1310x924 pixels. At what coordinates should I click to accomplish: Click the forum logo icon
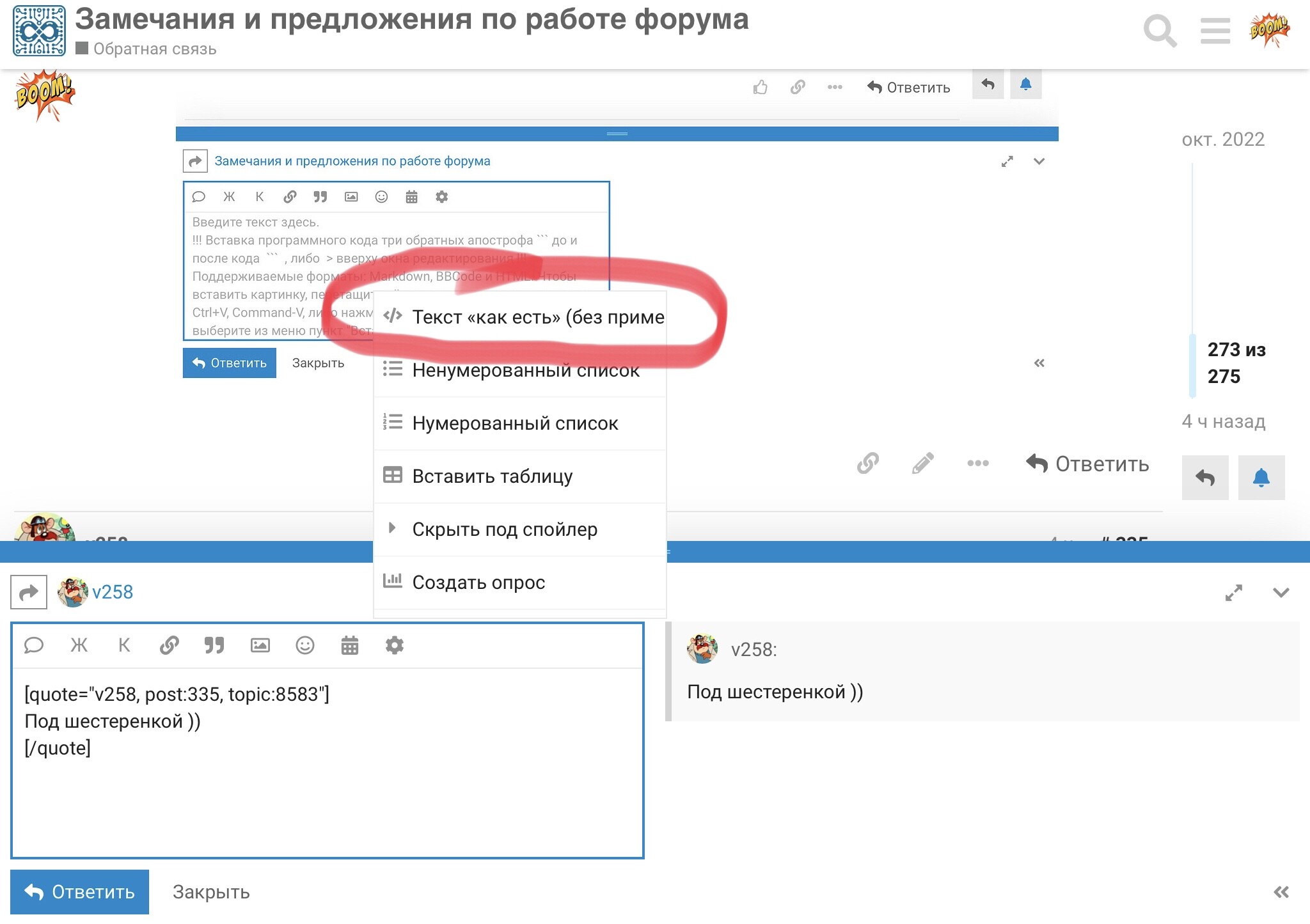pyautogui.click(x=39, y=31)
